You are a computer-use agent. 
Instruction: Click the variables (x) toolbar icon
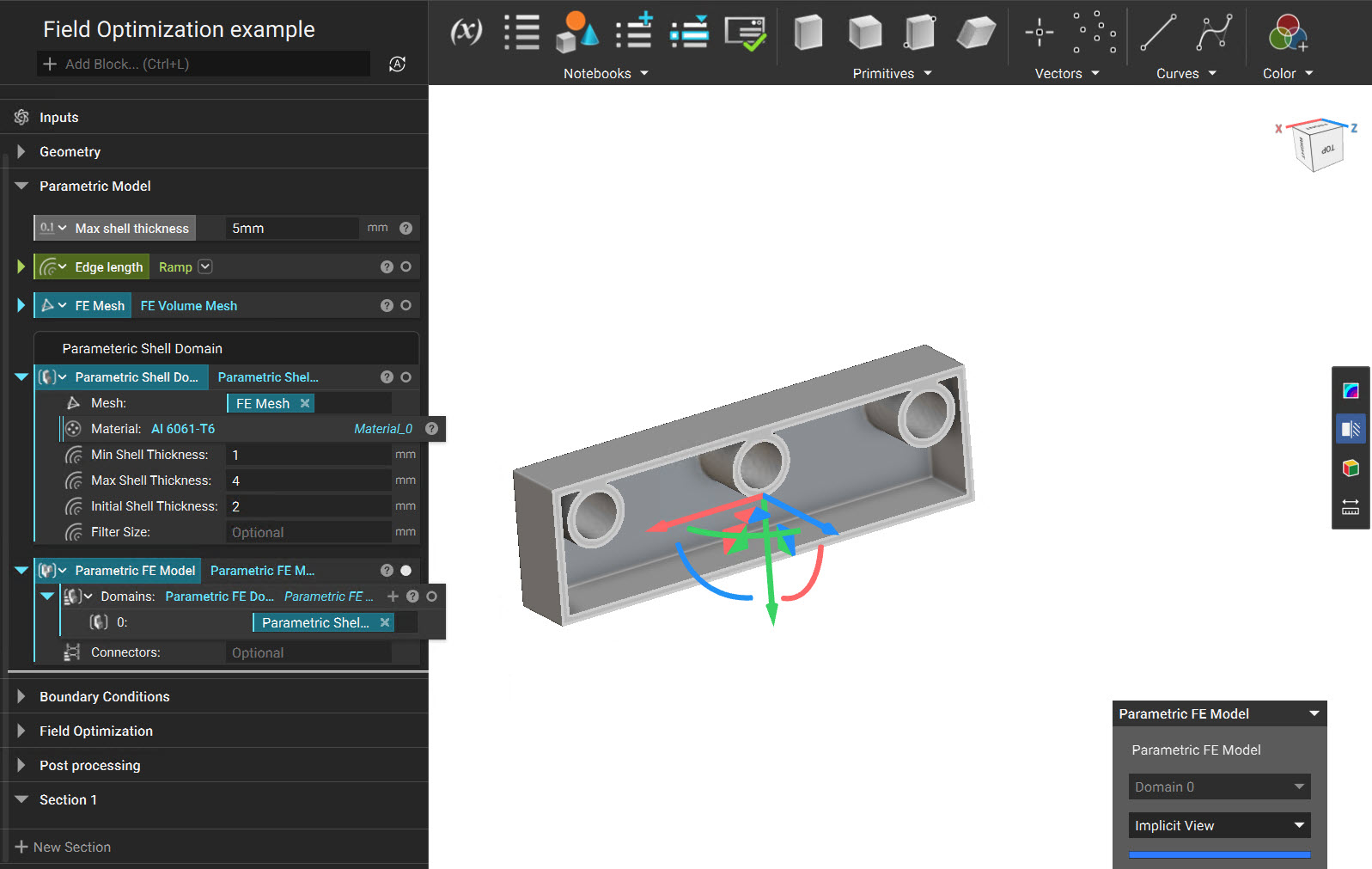[x=466, y=33]
